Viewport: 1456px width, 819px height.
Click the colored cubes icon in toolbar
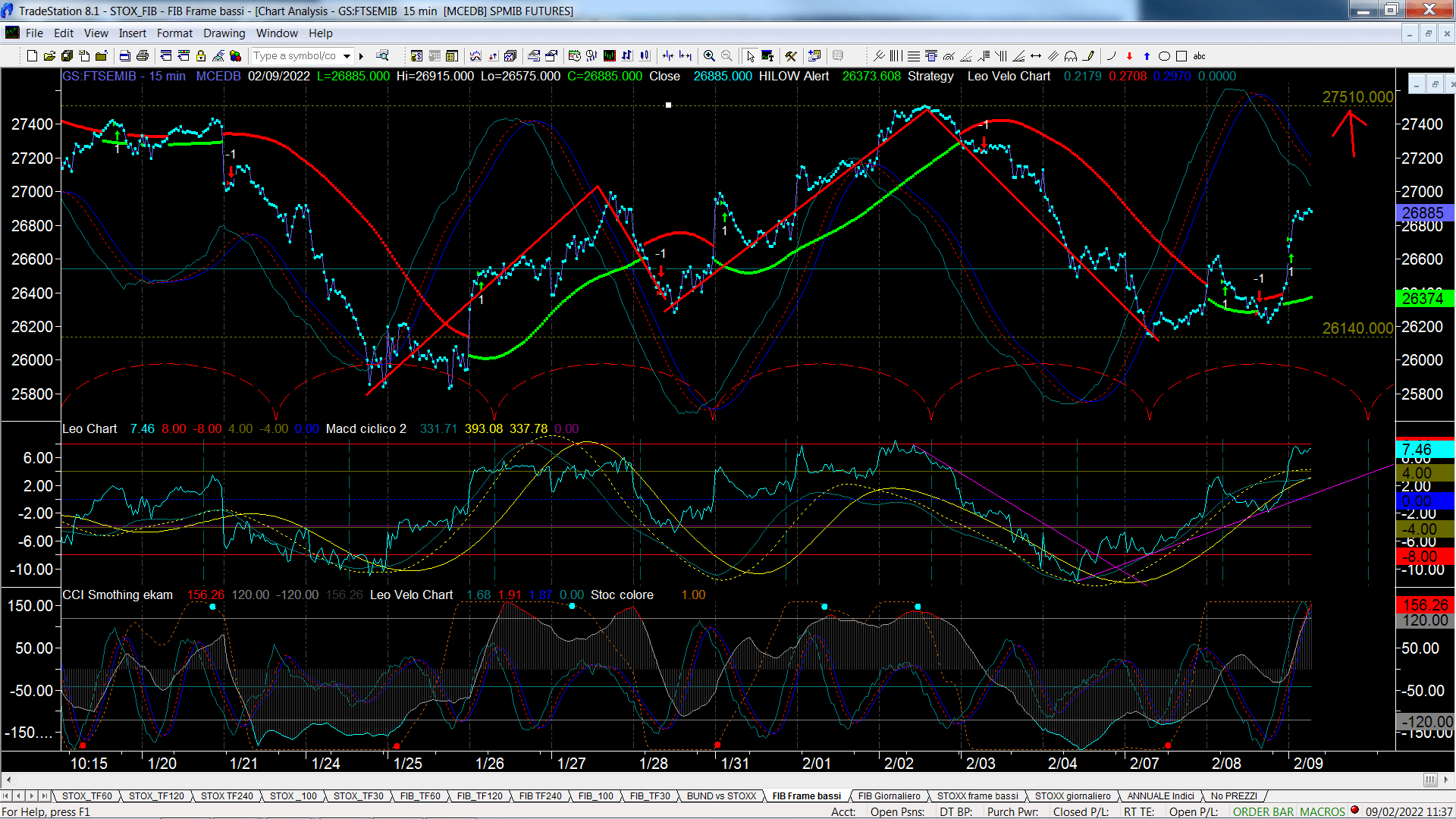coord(235,56)
